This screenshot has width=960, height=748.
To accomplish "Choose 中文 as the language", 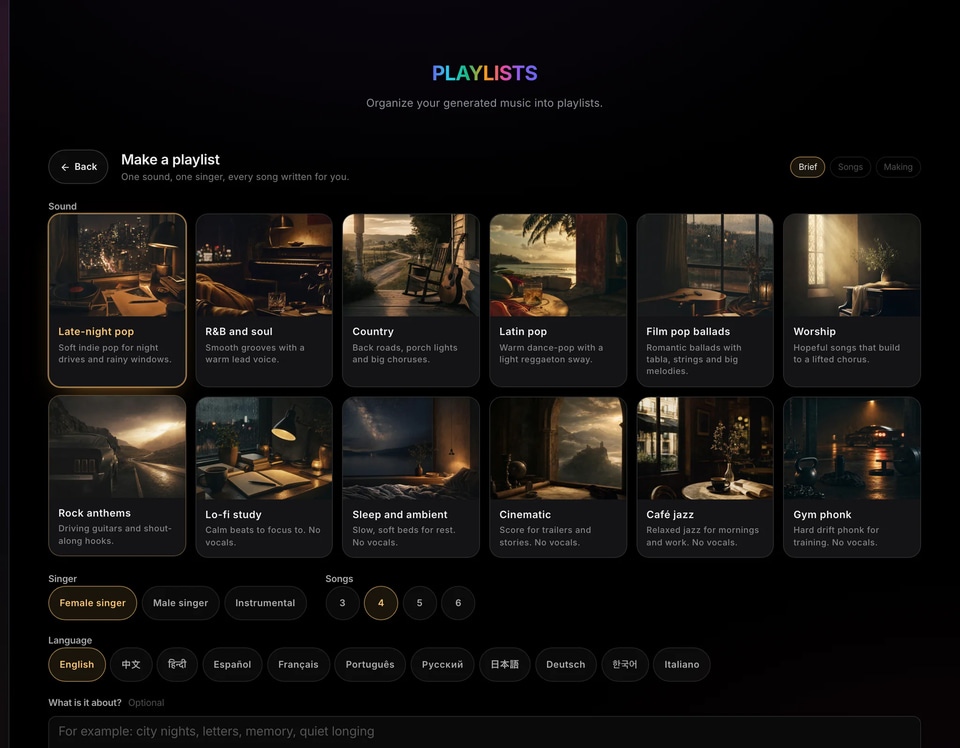I will 131,665.
